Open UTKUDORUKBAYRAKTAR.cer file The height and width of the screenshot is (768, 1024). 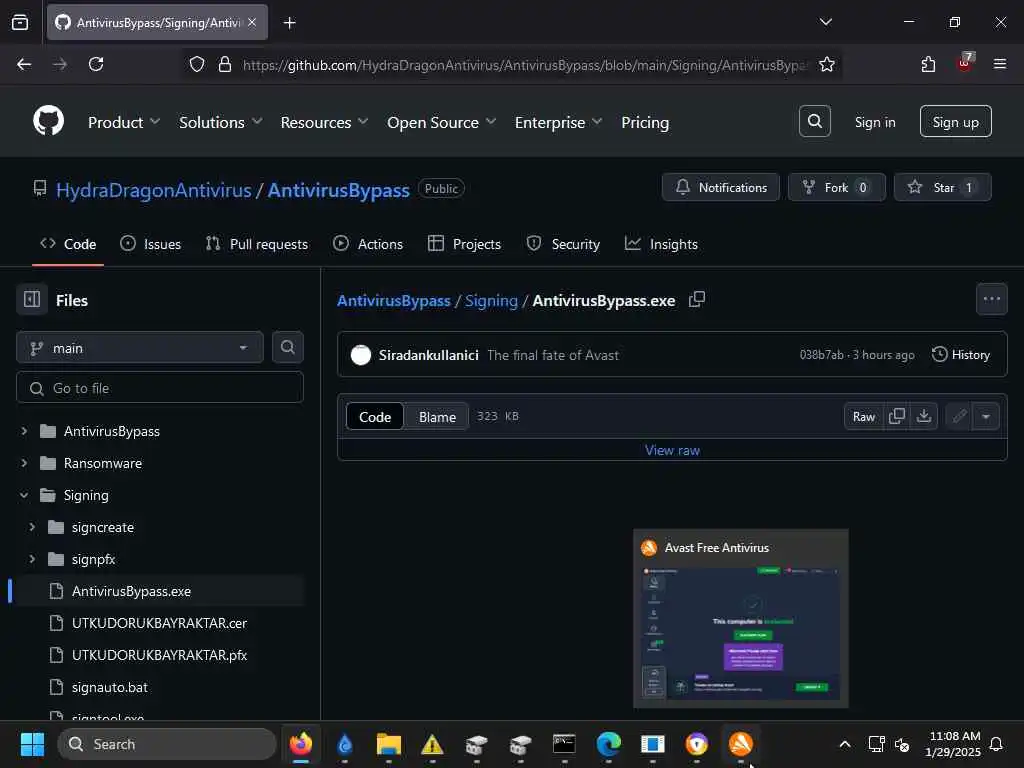pos(159,623)
